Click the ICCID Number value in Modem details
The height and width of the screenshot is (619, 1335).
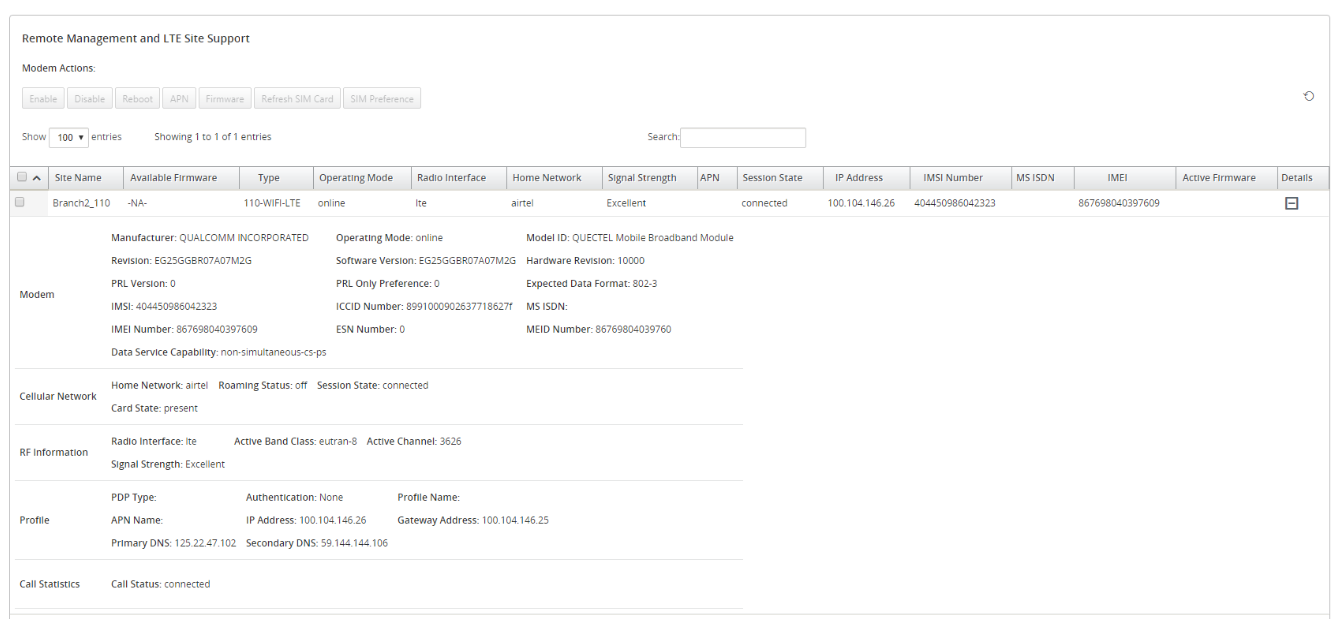(x=459, y=307)
